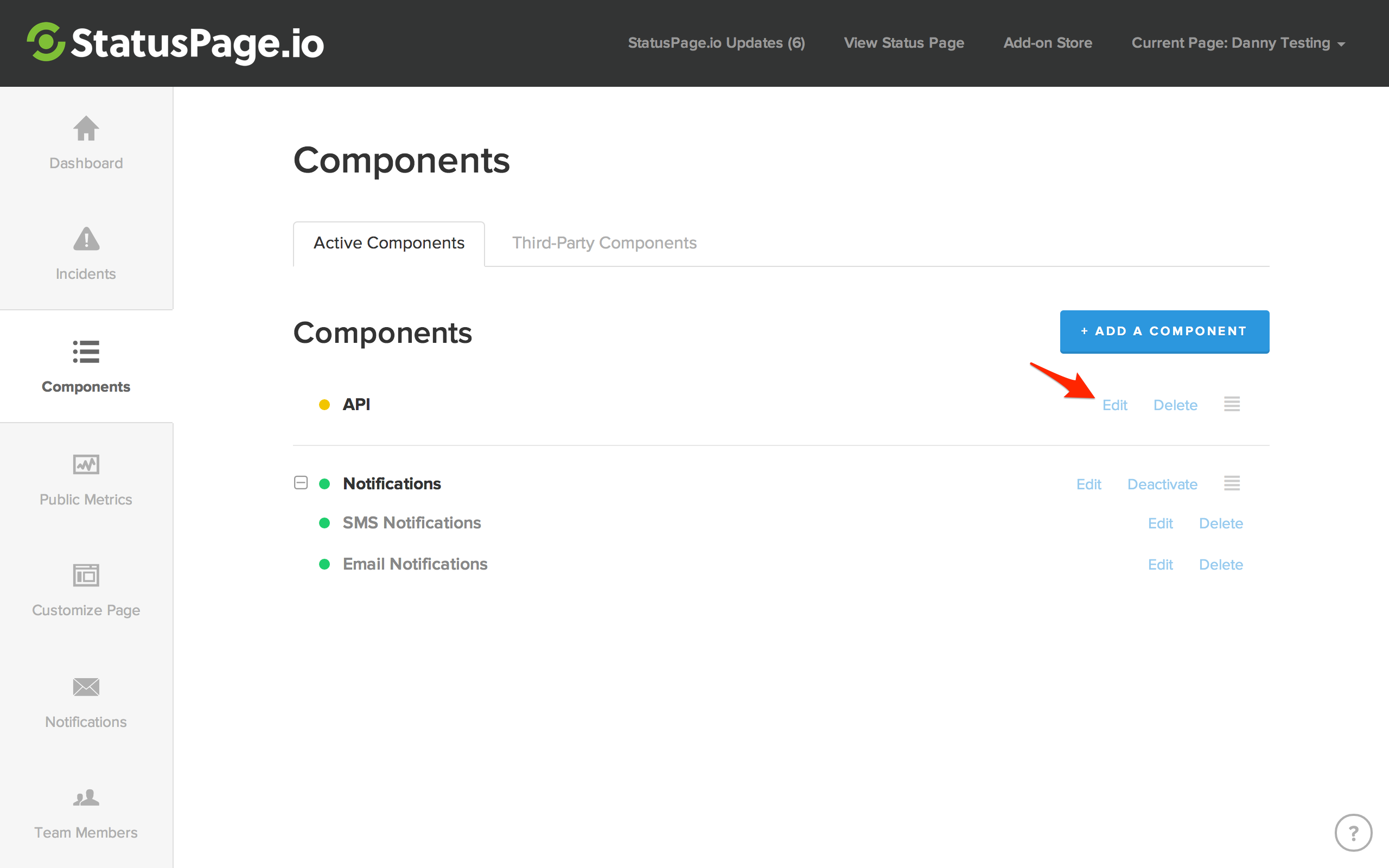Click the Add a Component button
1389x868 pixels.
(1164, 332)
